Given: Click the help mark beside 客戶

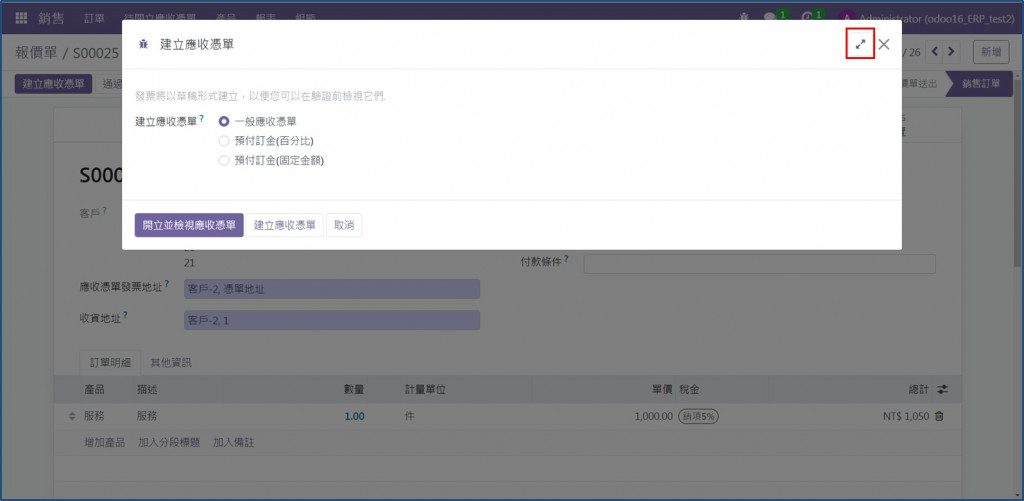Looking at the screenshot, I should 104,210.
